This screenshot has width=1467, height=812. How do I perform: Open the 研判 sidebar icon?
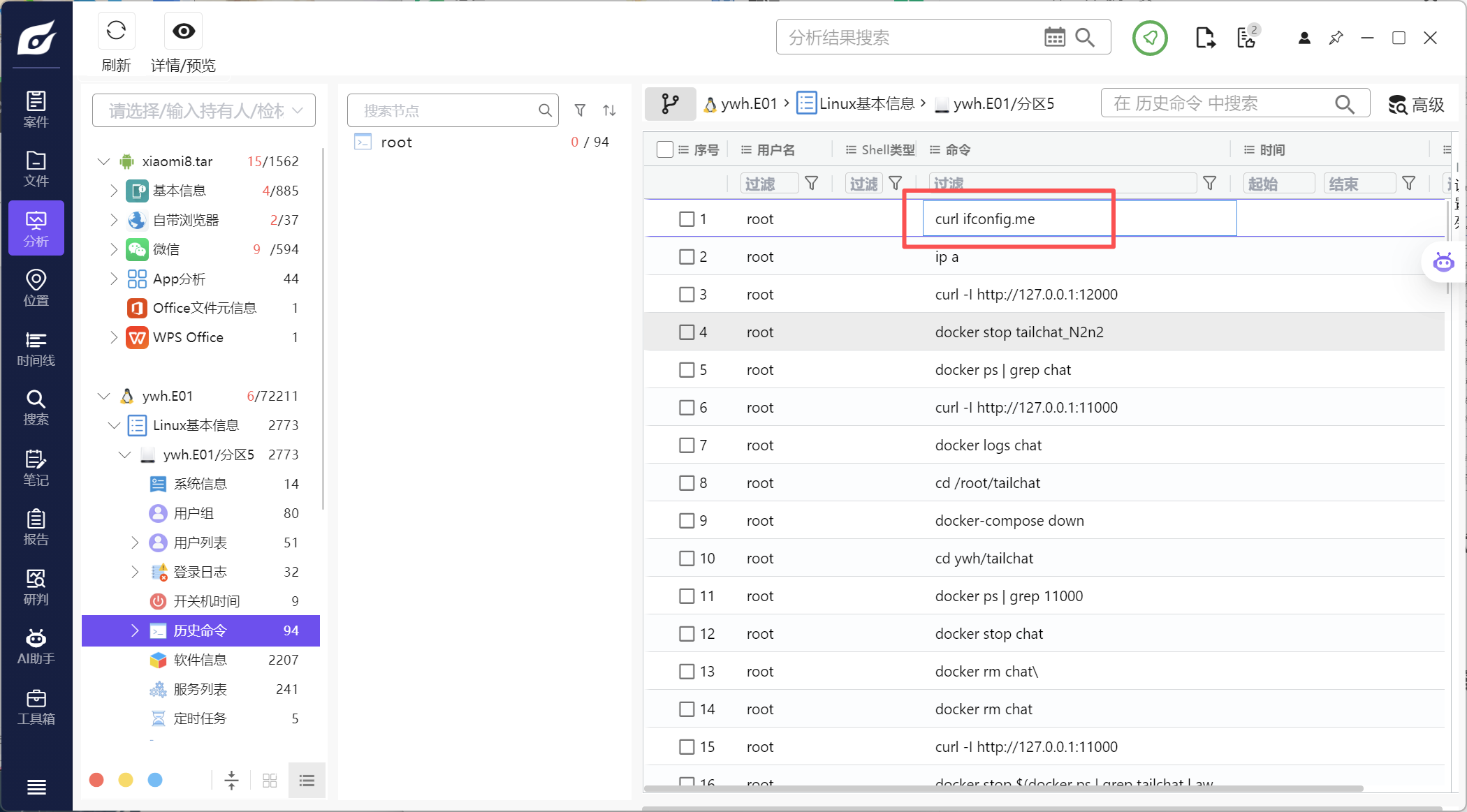point(36,587)
